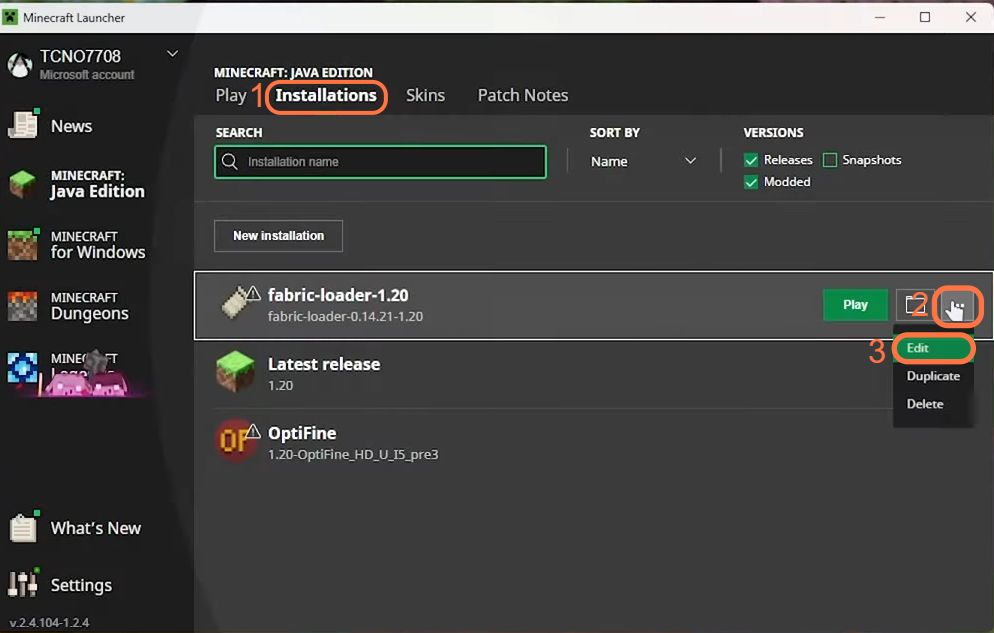
Task: Open the Sort By Name dropdown
Action: pos(643,162)
